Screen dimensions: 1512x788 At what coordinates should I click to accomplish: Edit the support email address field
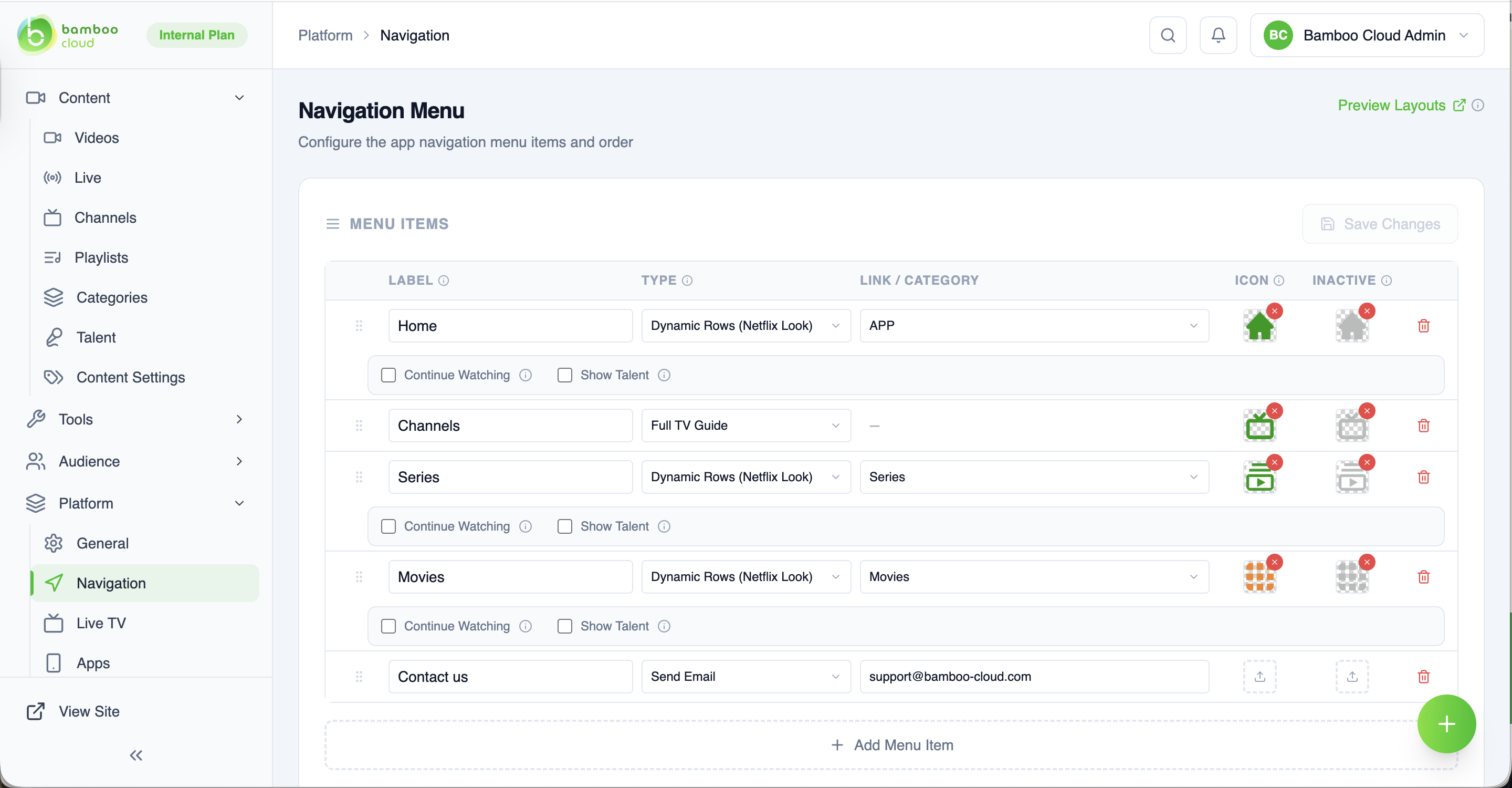tap(1034, 677)
